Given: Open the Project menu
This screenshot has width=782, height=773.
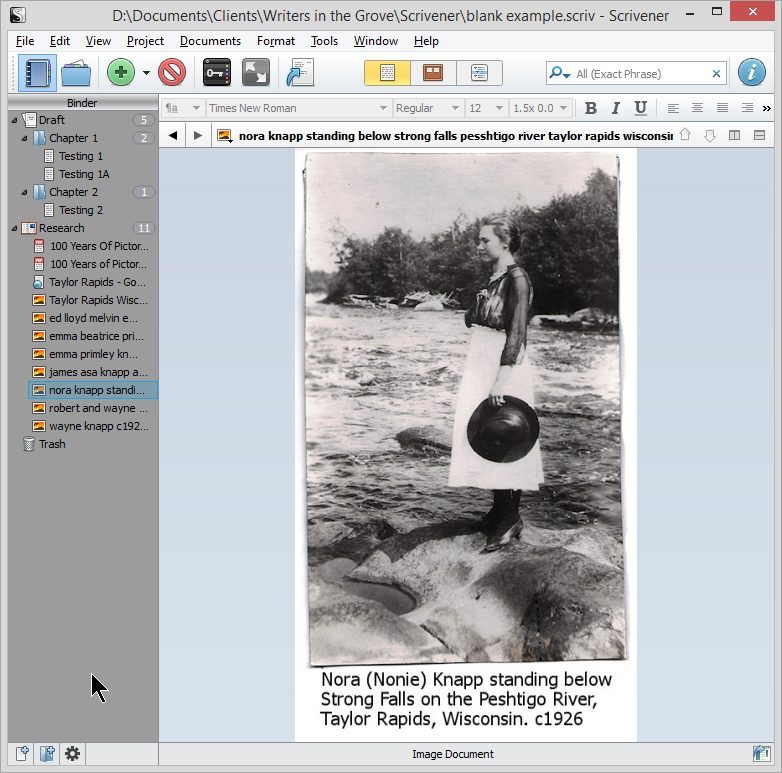Looking at the screenshot, I should (x=145, y=41).
